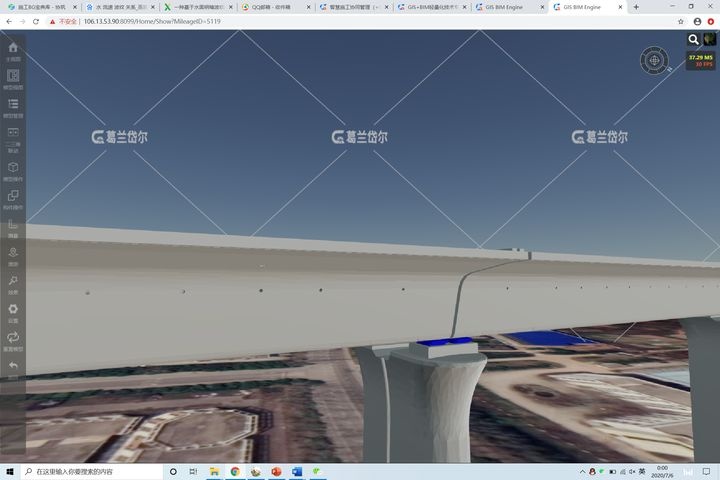Click the navigation compass widget
The width and height of the screenshot is (720, 480).
(654, 60)
